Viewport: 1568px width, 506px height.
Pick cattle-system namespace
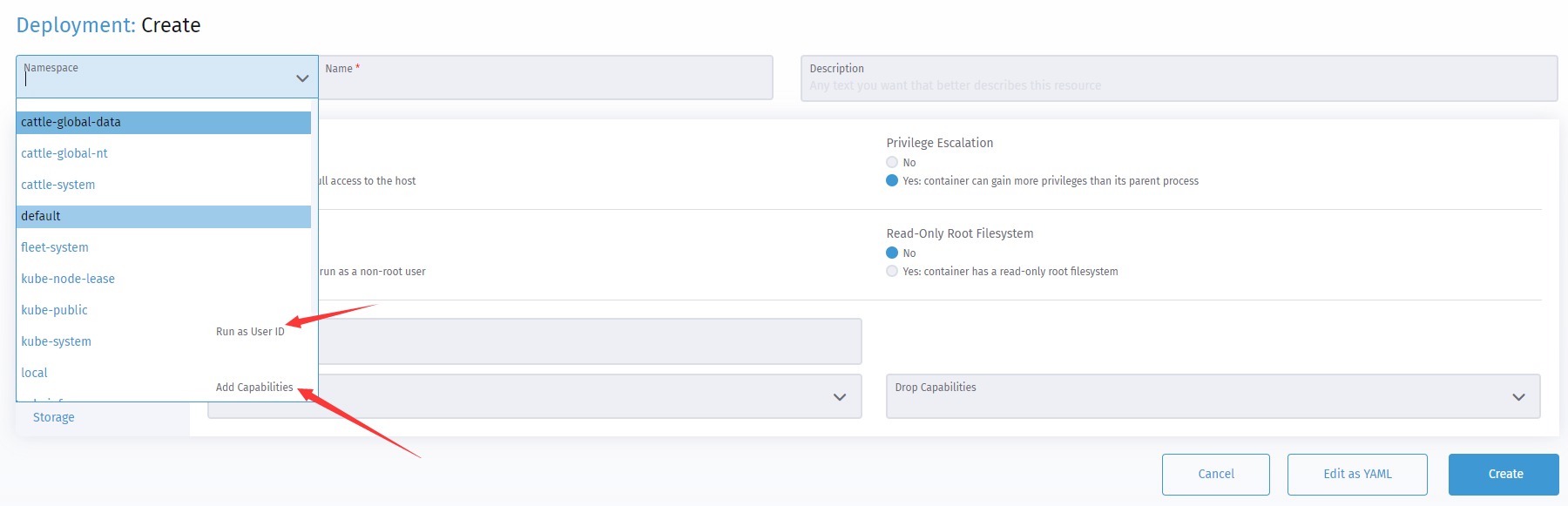pyautogui.click(x=164, y=185)
